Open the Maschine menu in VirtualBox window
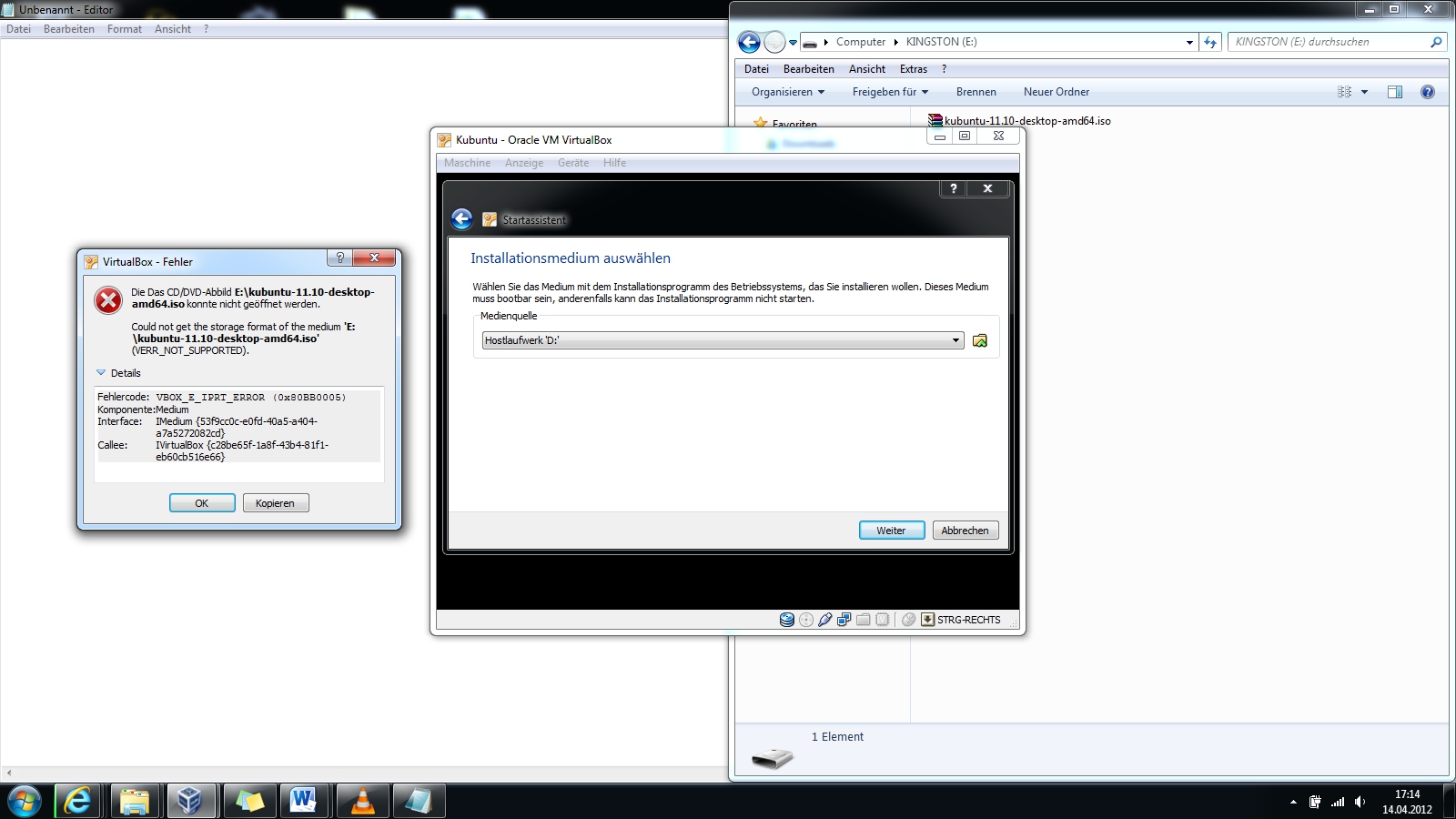The width and height of the screenshot is (1456, 819). 467,163
